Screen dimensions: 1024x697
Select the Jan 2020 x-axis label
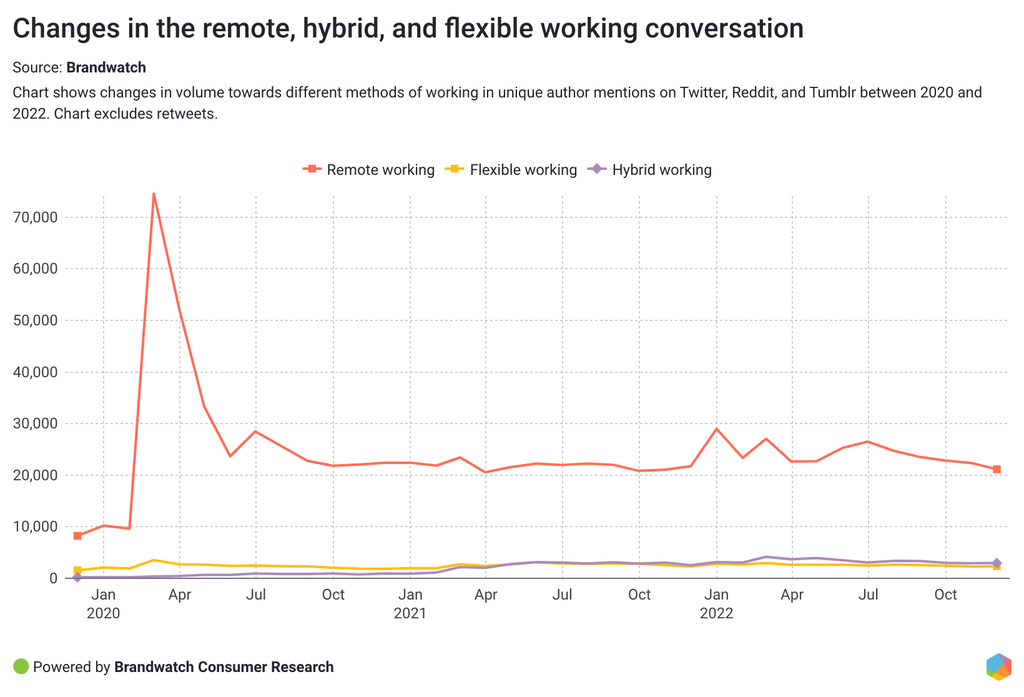click(x=103, y=604)
